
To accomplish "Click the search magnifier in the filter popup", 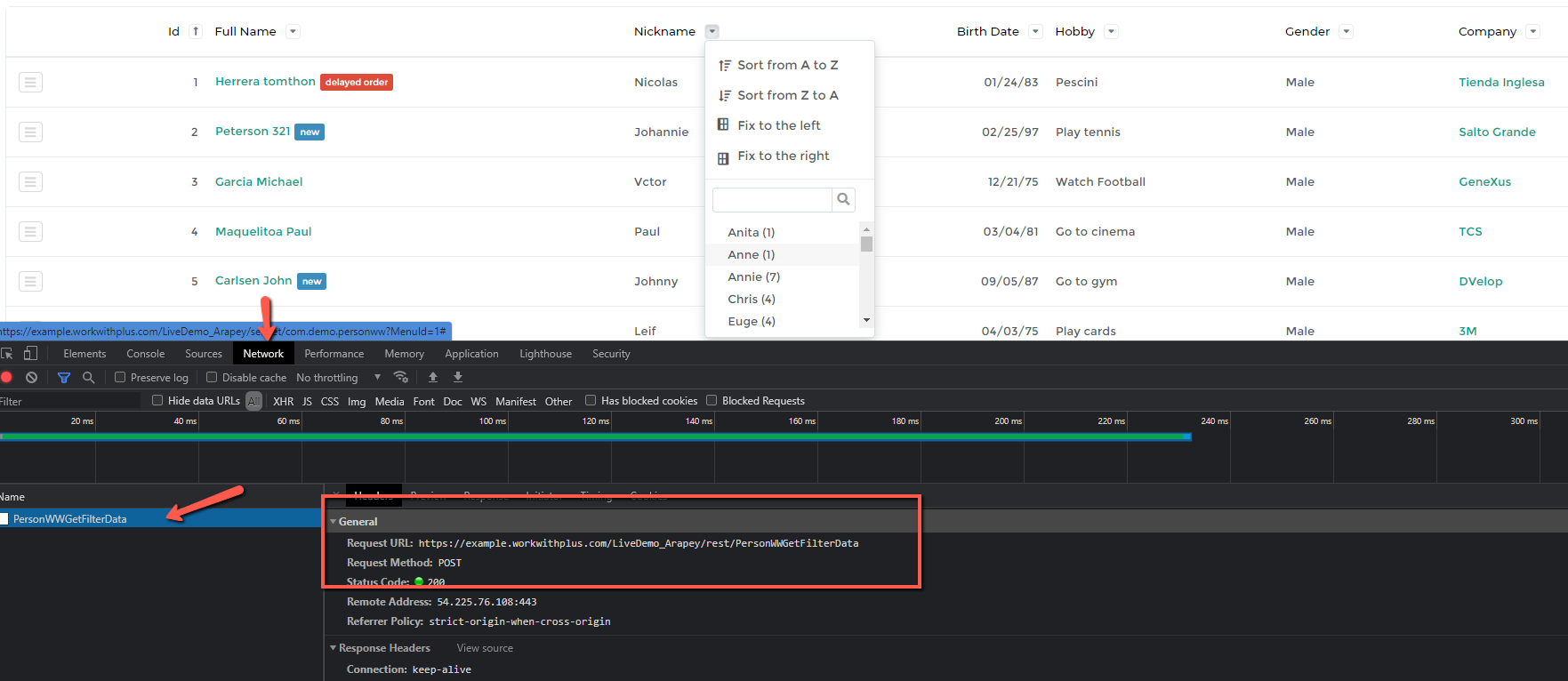I will click(x=843, y=199).
